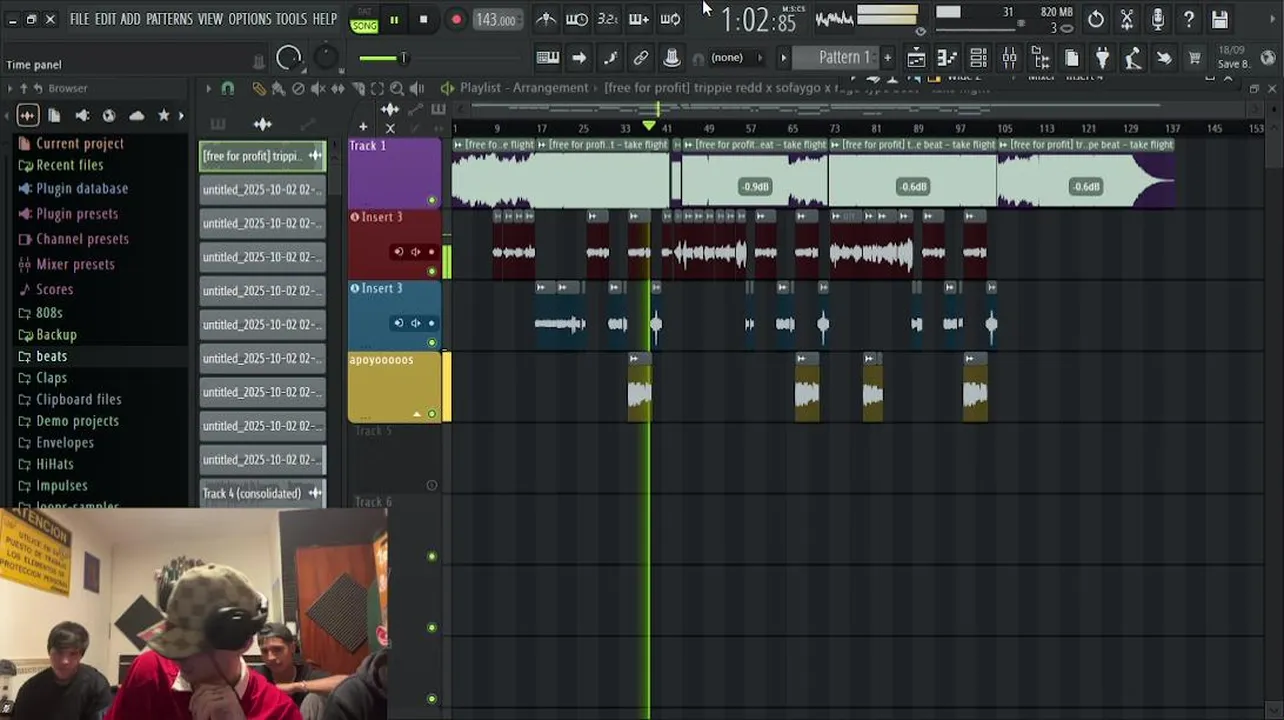Open the undo history icon
Screen dimensions: 1284x720
1096,19
